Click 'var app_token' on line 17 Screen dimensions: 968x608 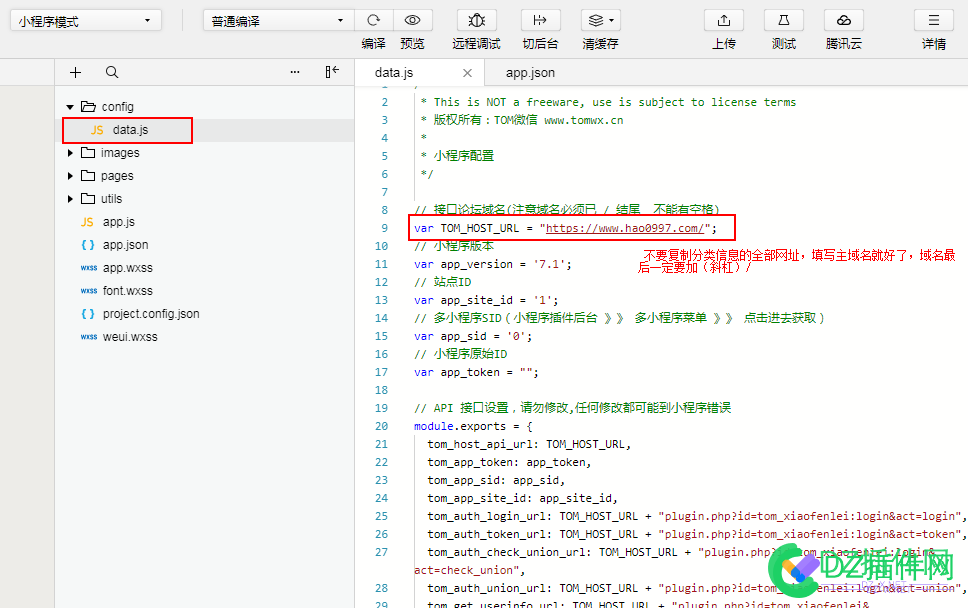456,372
